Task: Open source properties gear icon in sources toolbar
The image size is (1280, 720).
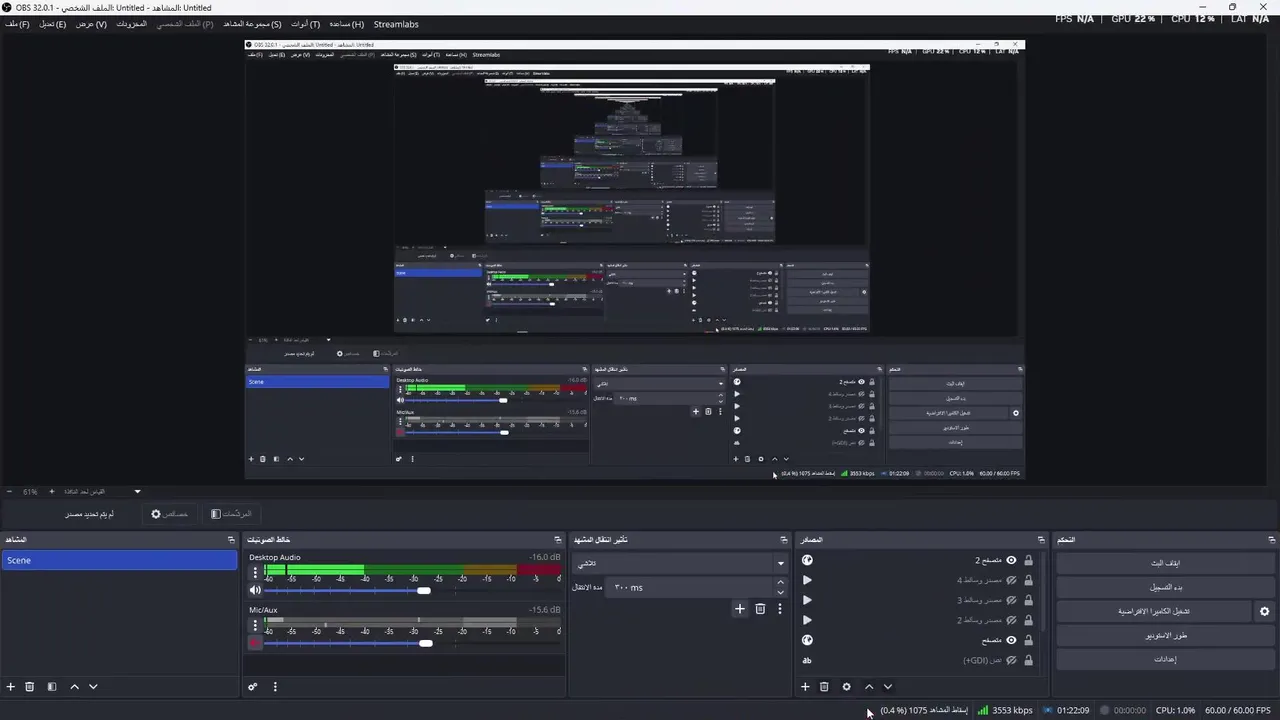Action: click(x=846, y=687)
